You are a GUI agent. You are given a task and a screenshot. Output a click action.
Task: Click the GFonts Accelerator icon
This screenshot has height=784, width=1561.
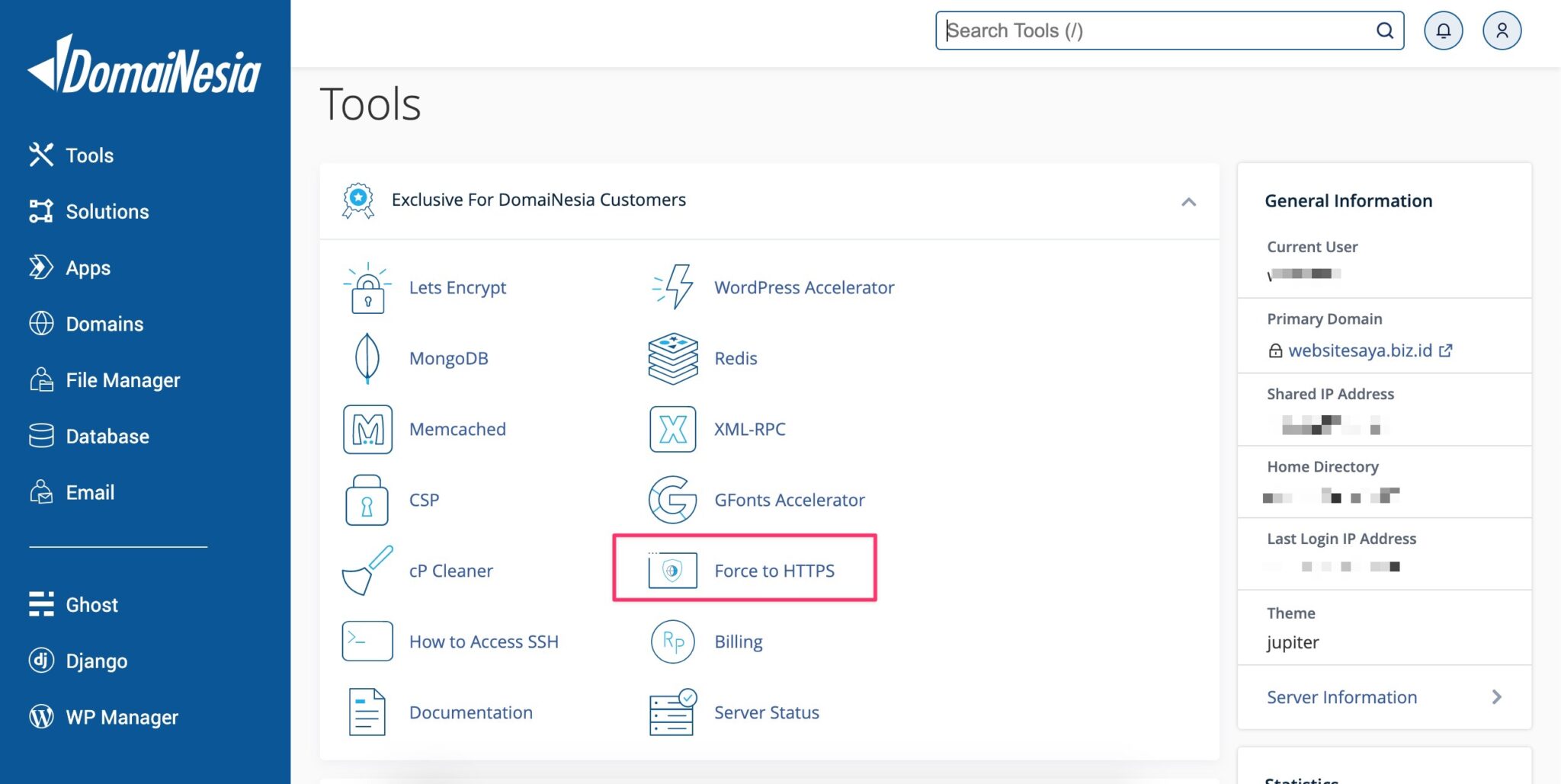tap(672, 500)
